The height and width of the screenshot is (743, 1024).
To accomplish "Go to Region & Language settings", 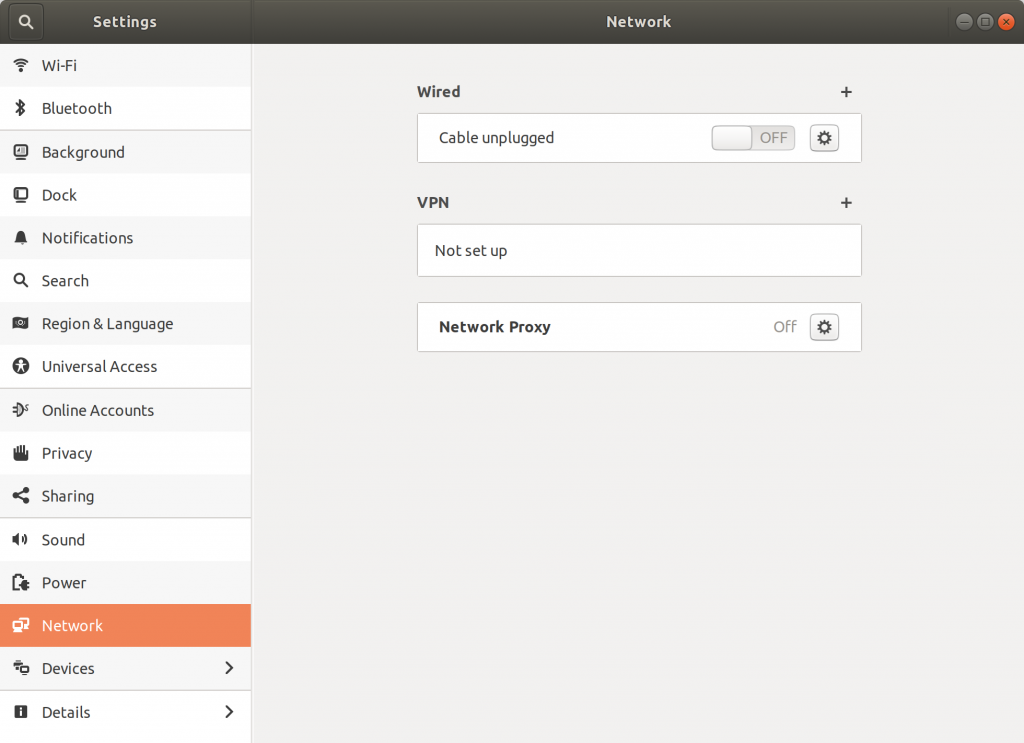I will tap(107, 324).
